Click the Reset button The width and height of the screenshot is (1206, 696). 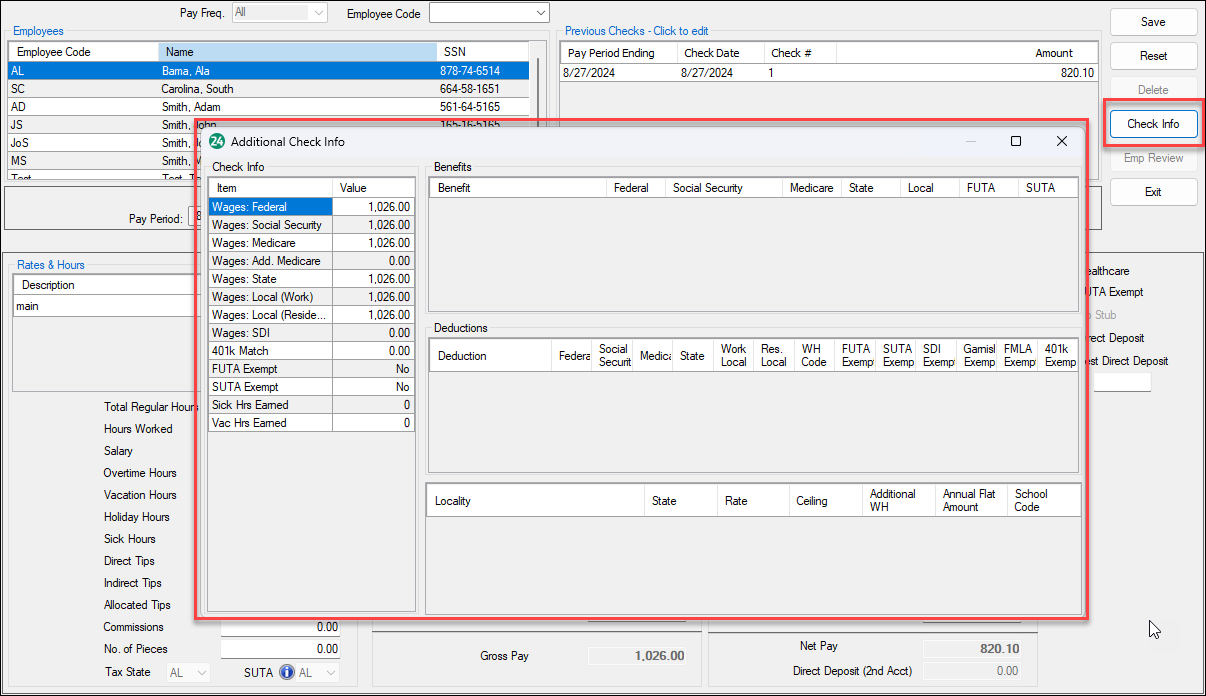tap(1153, 56)
